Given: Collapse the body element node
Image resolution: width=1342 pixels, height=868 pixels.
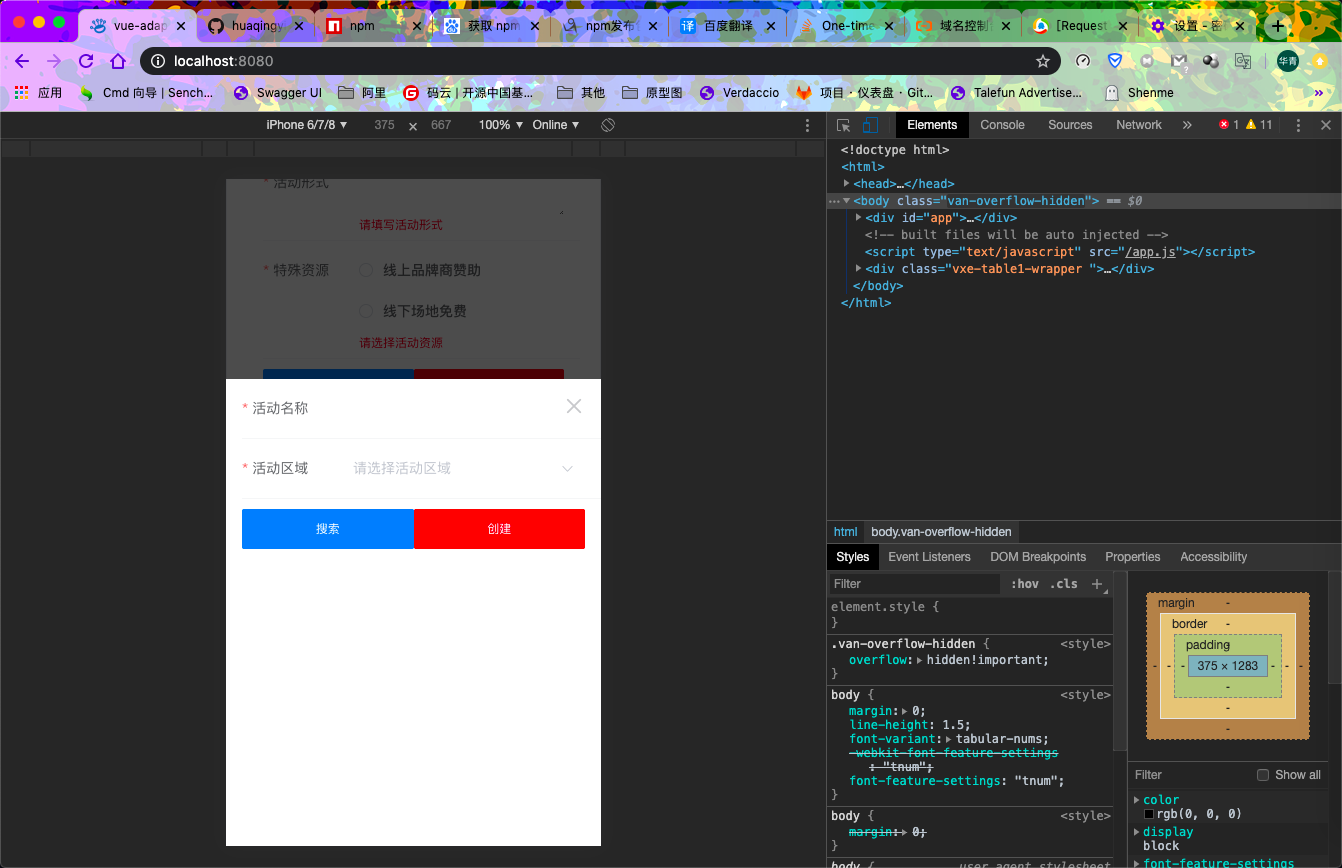Looking at the screenshot, I should pyautogui.click(x=847, y=201).
